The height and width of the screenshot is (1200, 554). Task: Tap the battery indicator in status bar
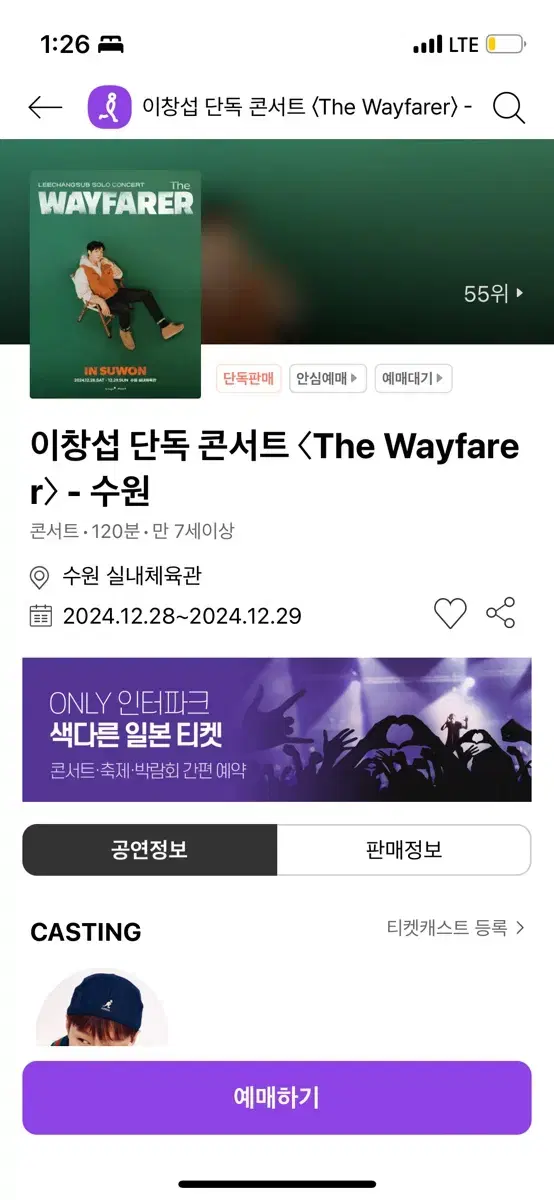[505, 44]
